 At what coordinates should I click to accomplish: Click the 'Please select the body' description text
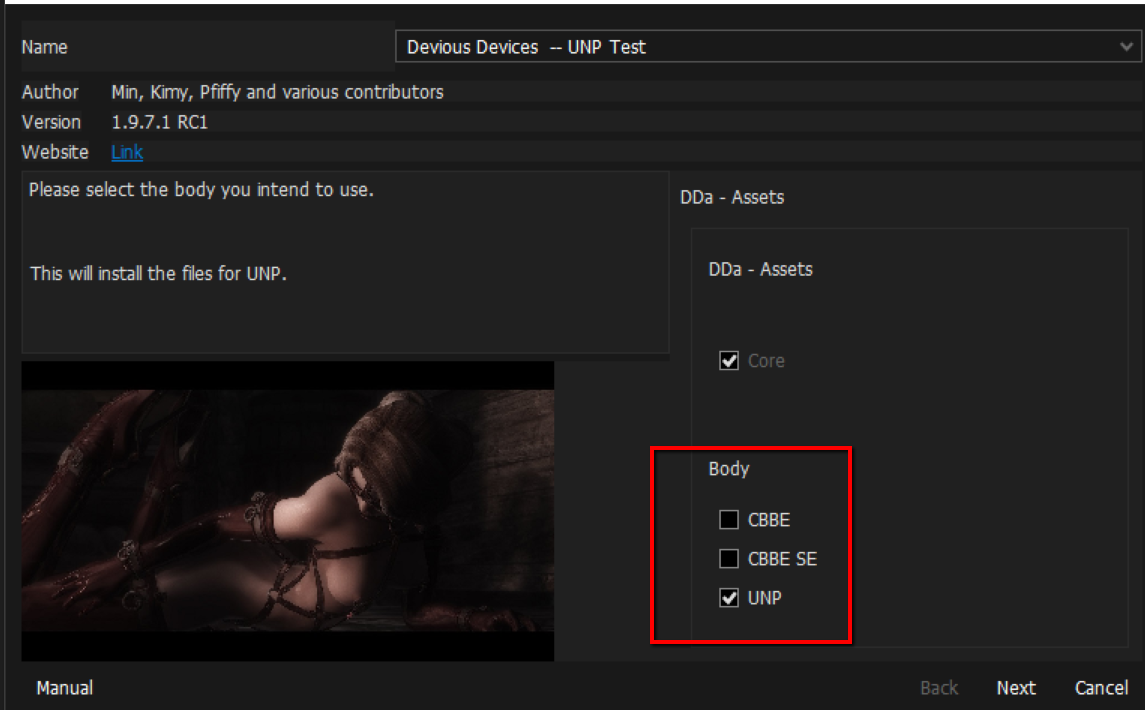click(201, 190)
